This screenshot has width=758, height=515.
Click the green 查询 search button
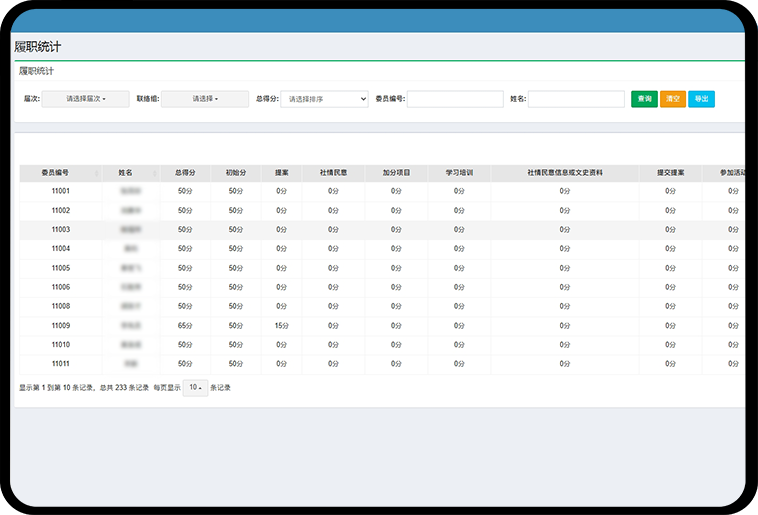[644, 99]
